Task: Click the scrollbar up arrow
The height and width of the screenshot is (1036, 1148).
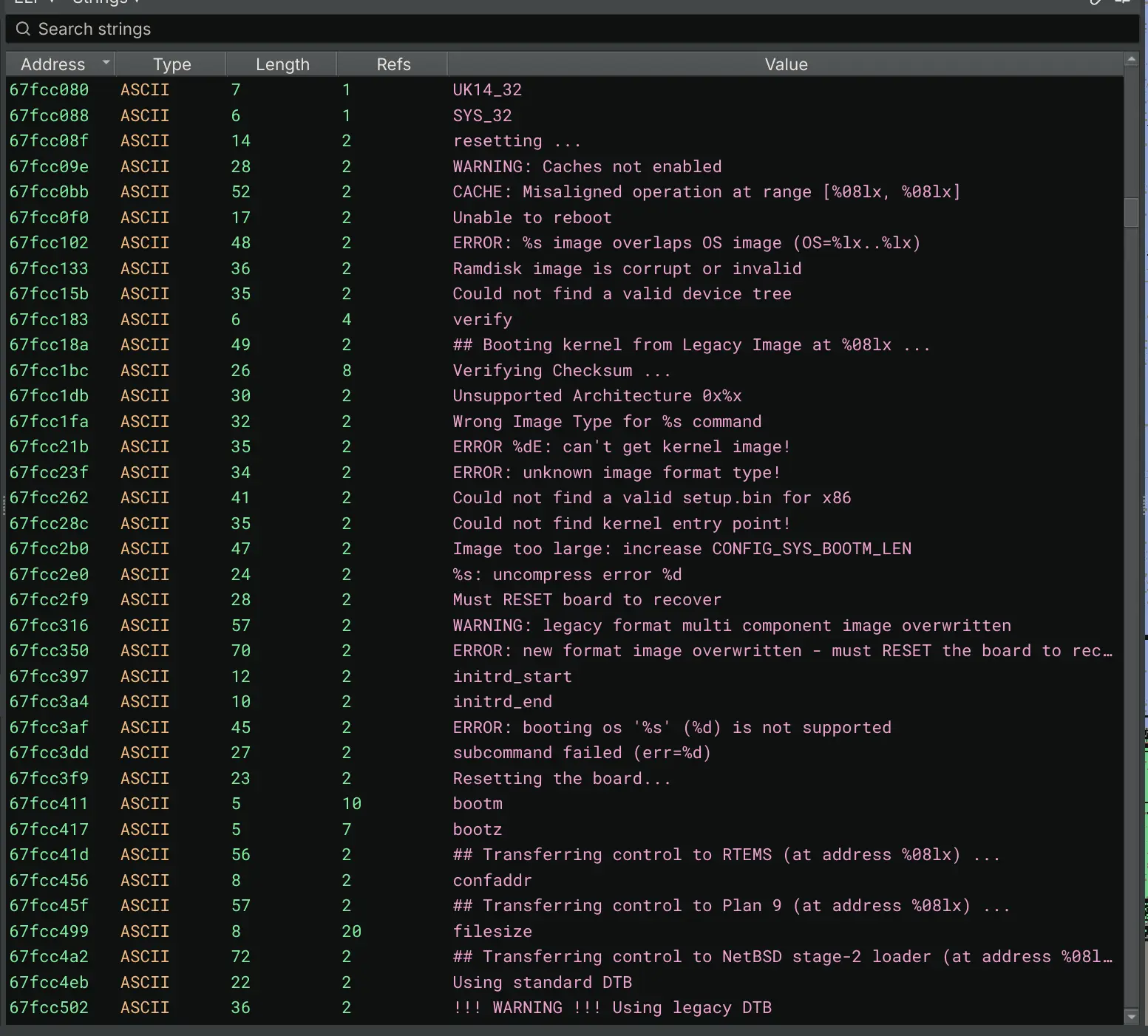Action: coord(1131,59)
